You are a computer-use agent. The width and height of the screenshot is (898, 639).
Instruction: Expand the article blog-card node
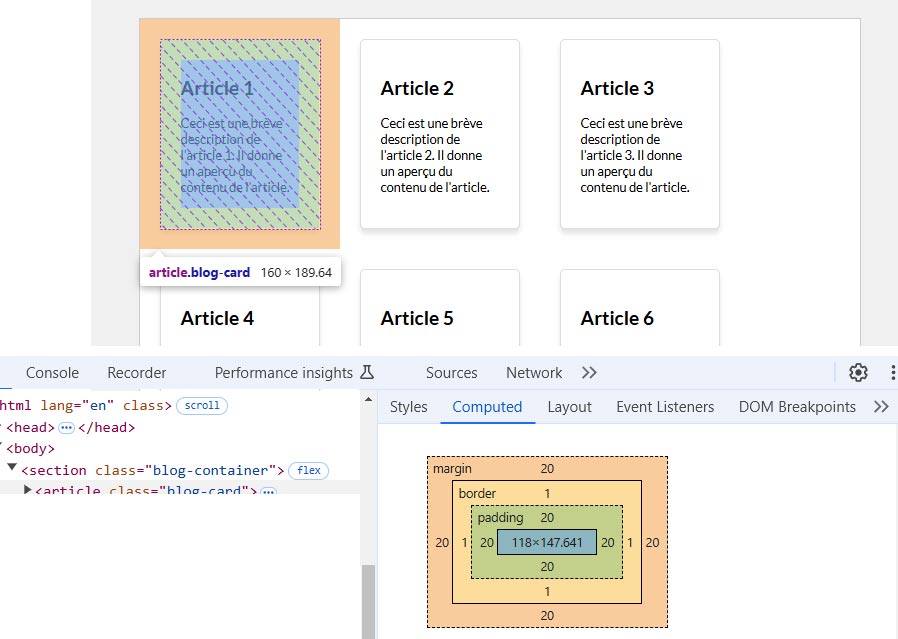pyautogui.click(x=28, y=490)
